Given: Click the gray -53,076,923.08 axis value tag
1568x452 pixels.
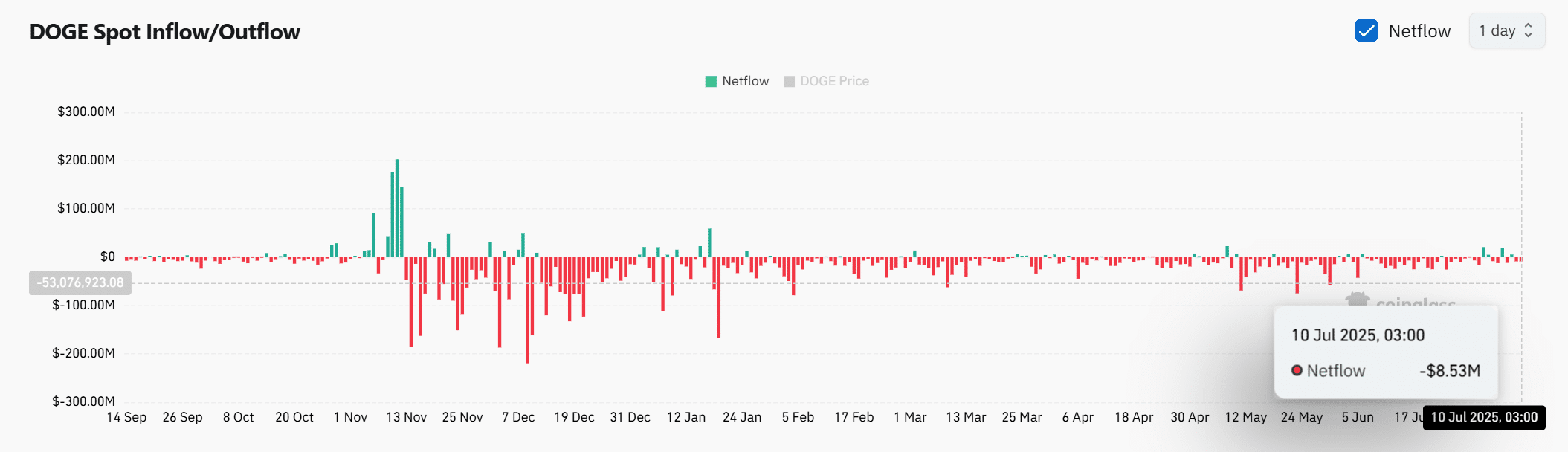Looking at the screenshot, I should tap(80, 282).
